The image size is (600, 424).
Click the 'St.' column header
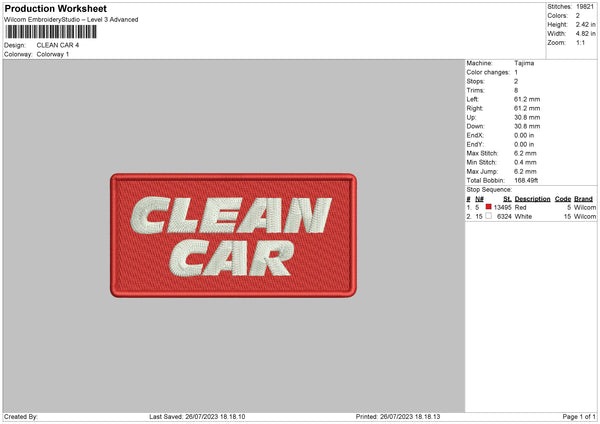[x=507, y=199]
